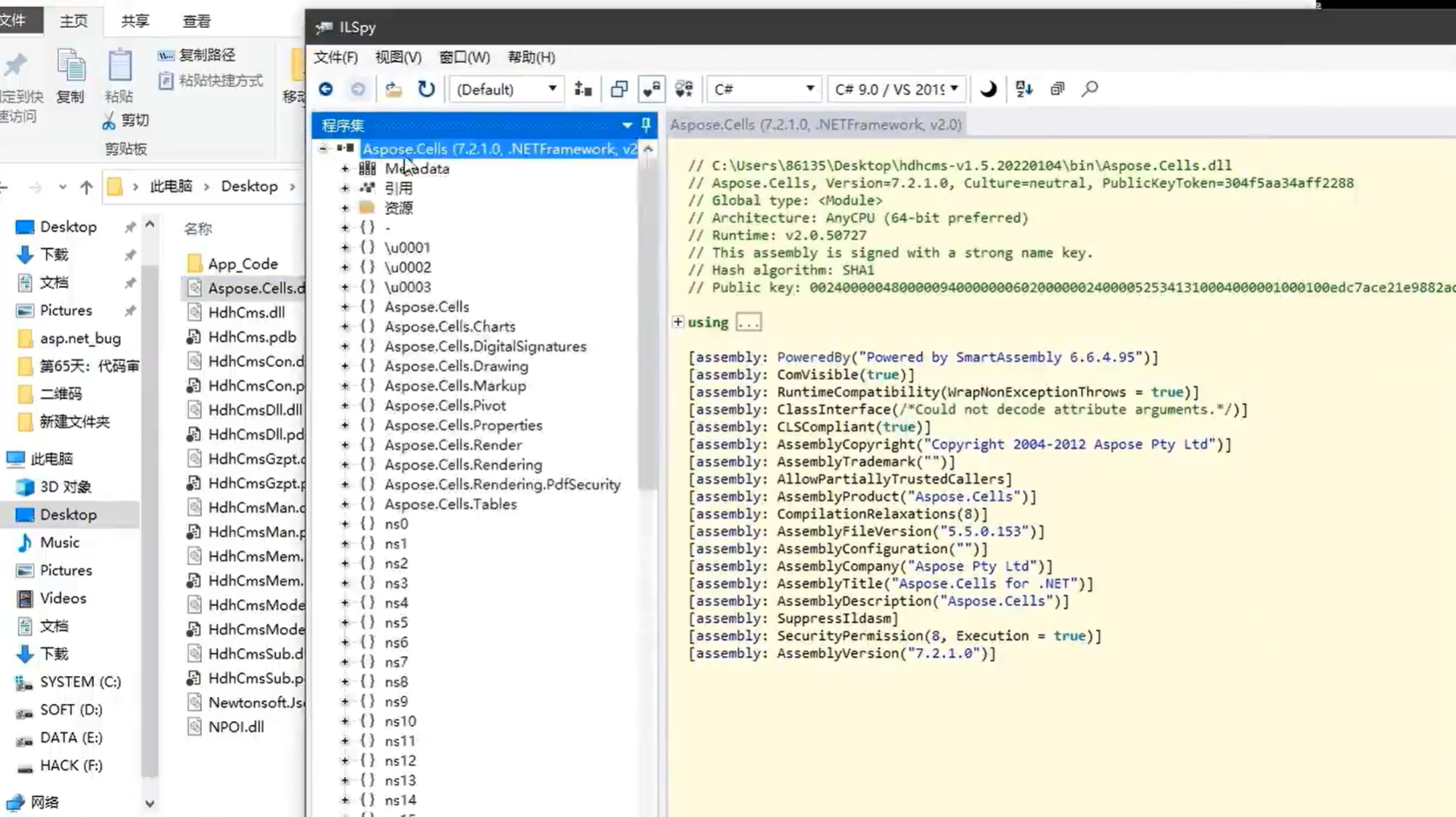Image resolution: width=1456 pixels, height=817 pixels.
Task: Toggle show private and internal members button
Action: pyautogui.click(x=651, y=89)
